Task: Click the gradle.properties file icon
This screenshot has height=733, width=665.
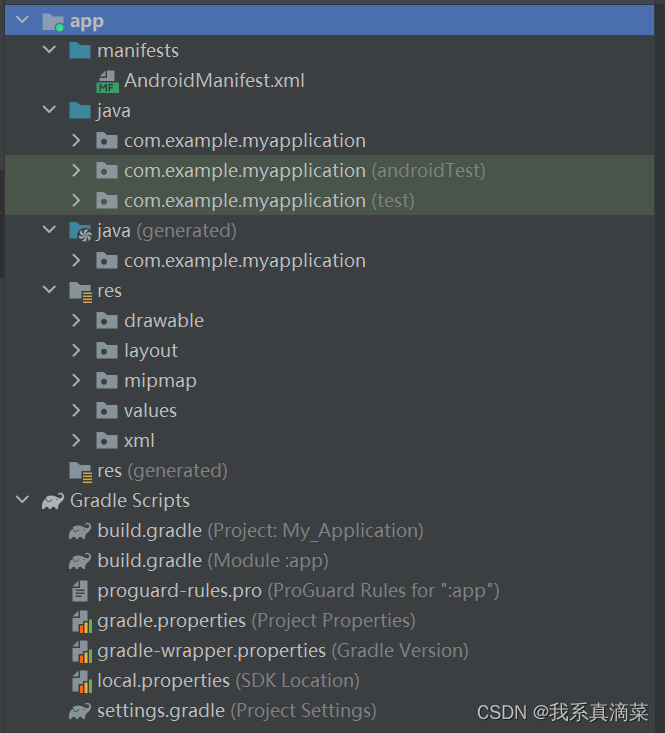Action: tap(82, 622)
